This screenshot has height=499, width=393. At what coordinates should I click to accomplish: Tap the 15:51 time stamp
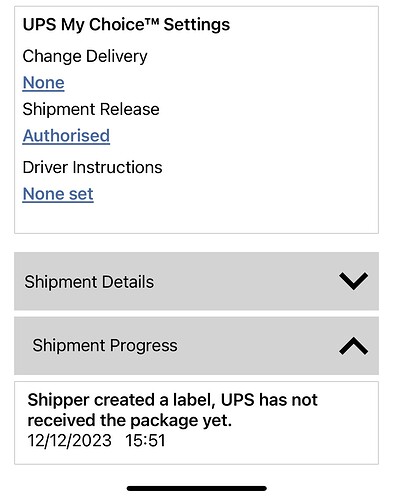tap(145, 440)
